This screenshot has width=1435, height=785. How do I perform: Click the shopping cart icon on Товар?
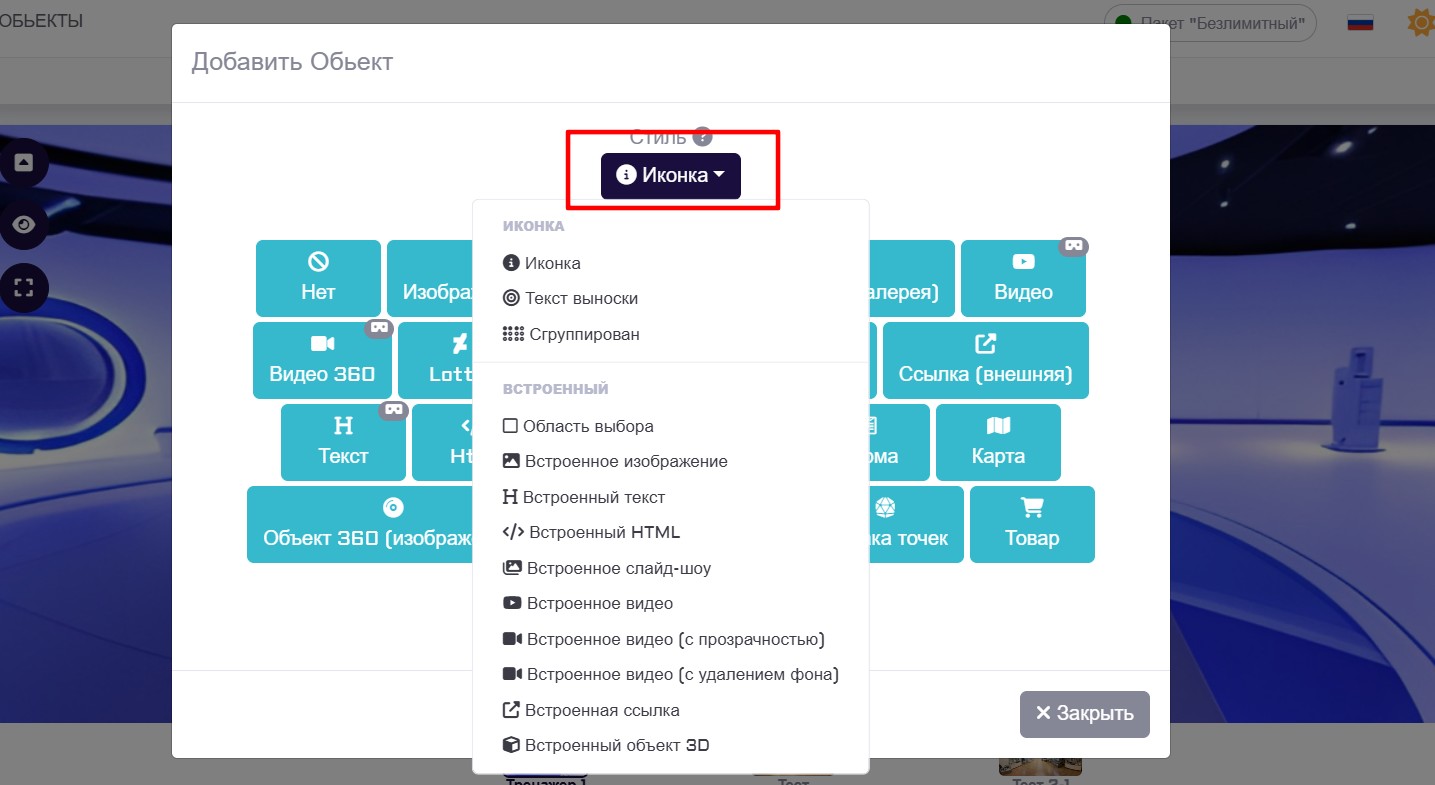pos(1031,508)
